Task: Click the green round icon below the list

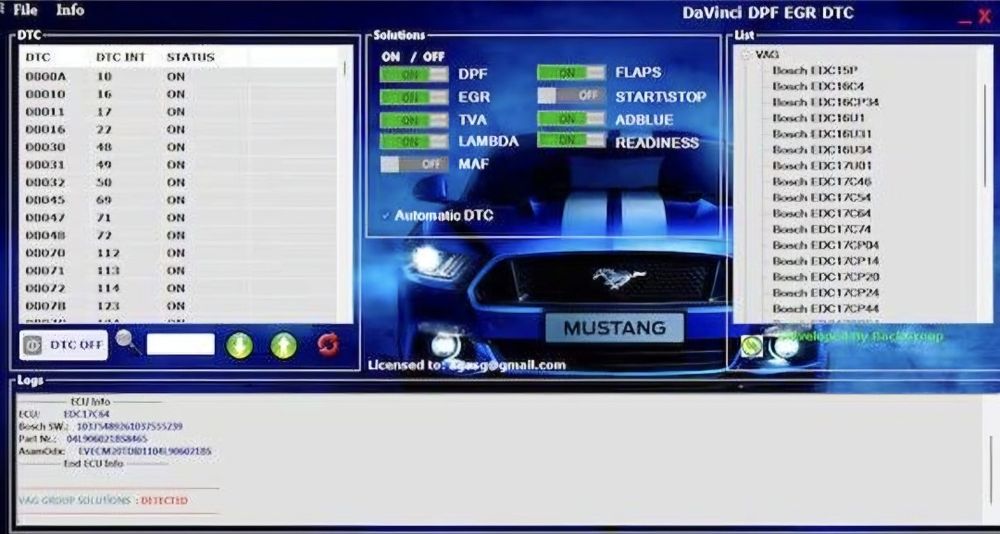Action: point(751,345)
